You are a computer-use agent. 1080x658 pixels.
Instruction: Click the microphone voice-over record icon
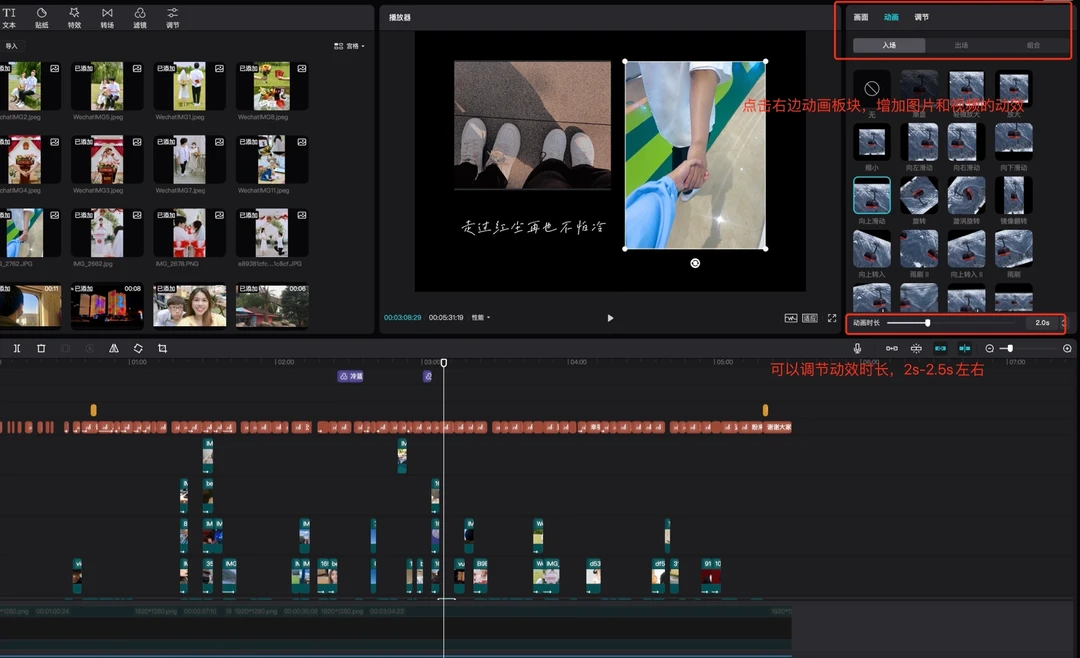(x=857, y=348)
